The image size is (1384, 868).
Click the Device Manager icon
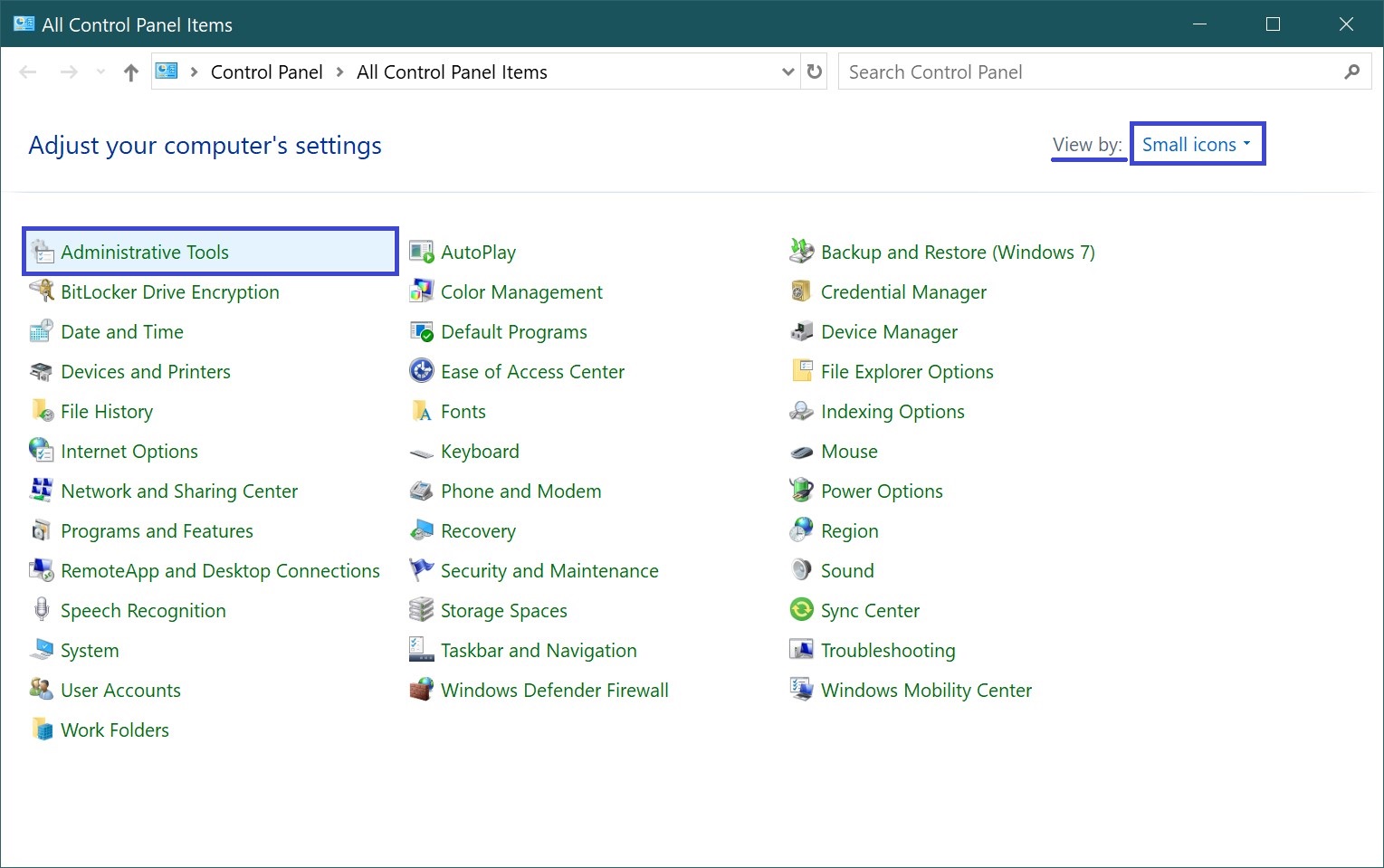coord(802,331)
